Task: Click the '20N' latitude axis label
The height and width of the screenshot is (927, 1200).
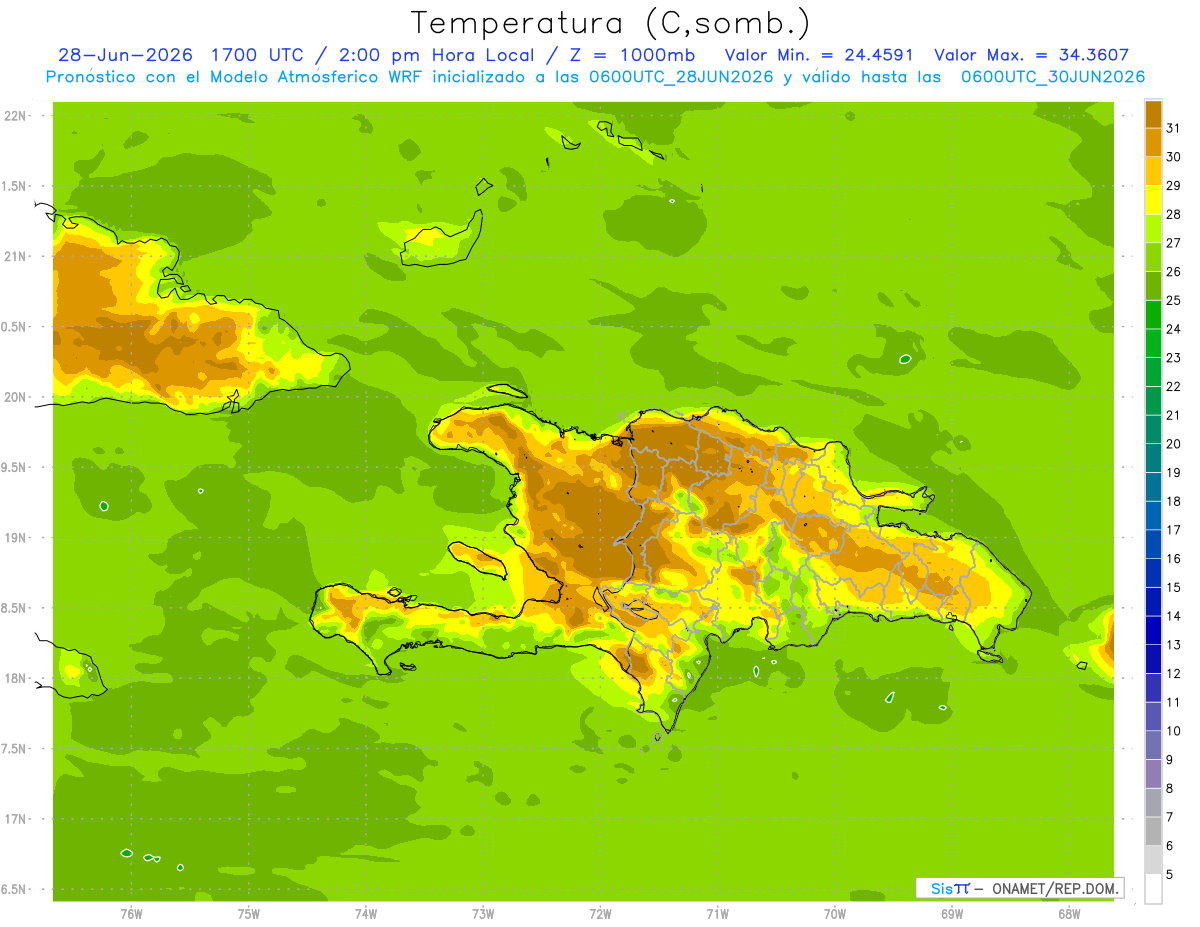Action: 16,397
